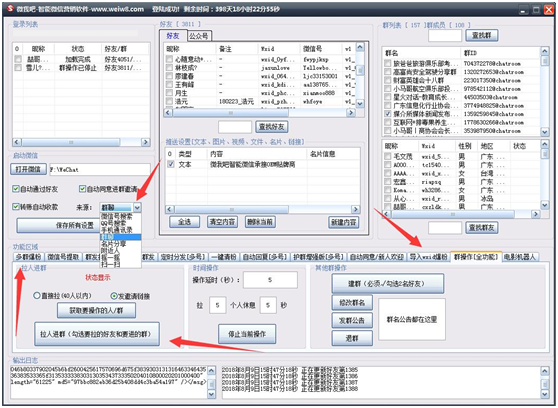
Task: Click the 群名公告都在这里 text box
Action: [x=412, y=319]
